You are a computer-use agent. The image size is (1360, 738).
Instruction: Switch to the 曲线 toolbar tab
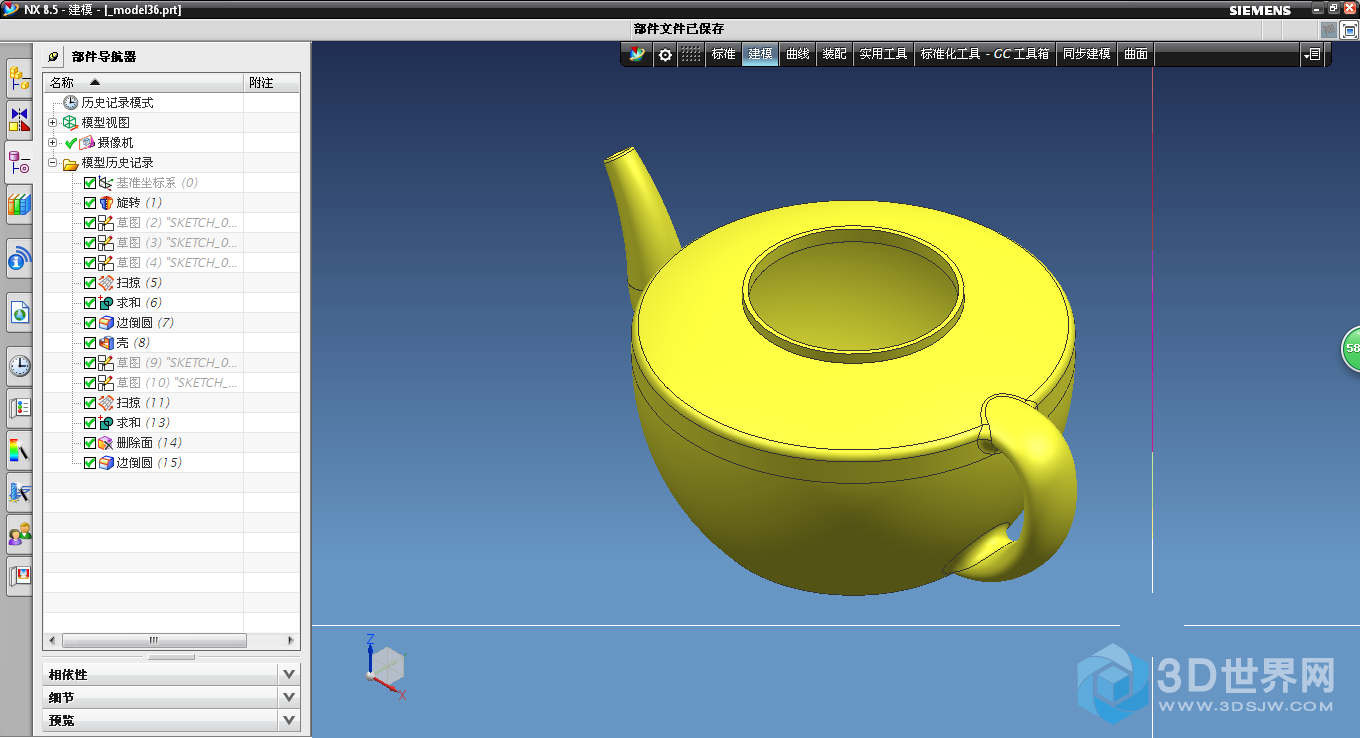(x=797, y=54)
